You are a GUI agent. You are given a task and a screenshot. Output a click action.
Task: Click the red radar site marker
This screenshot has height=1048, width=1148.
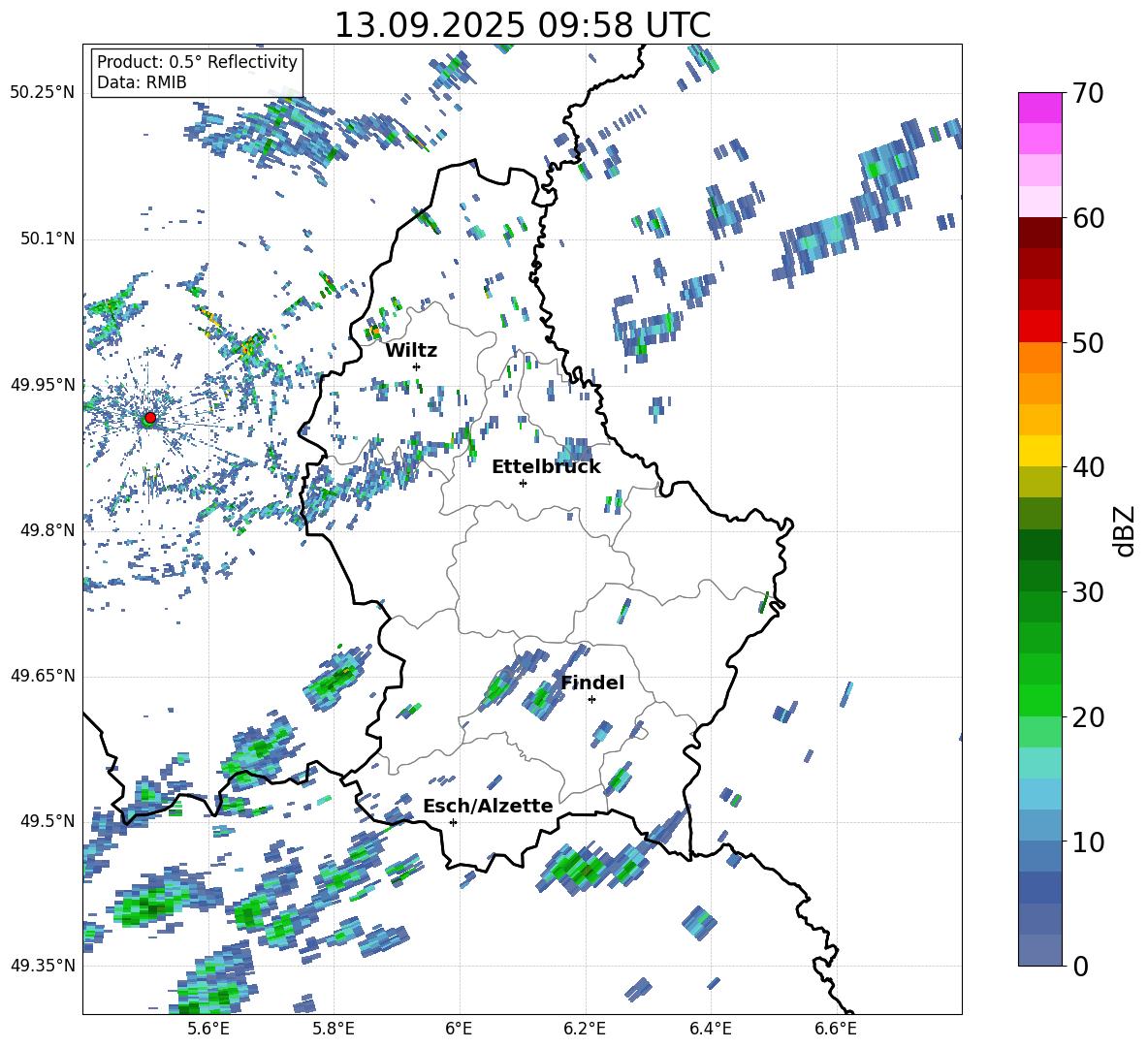pyautogui.click(x=149, y=418)
